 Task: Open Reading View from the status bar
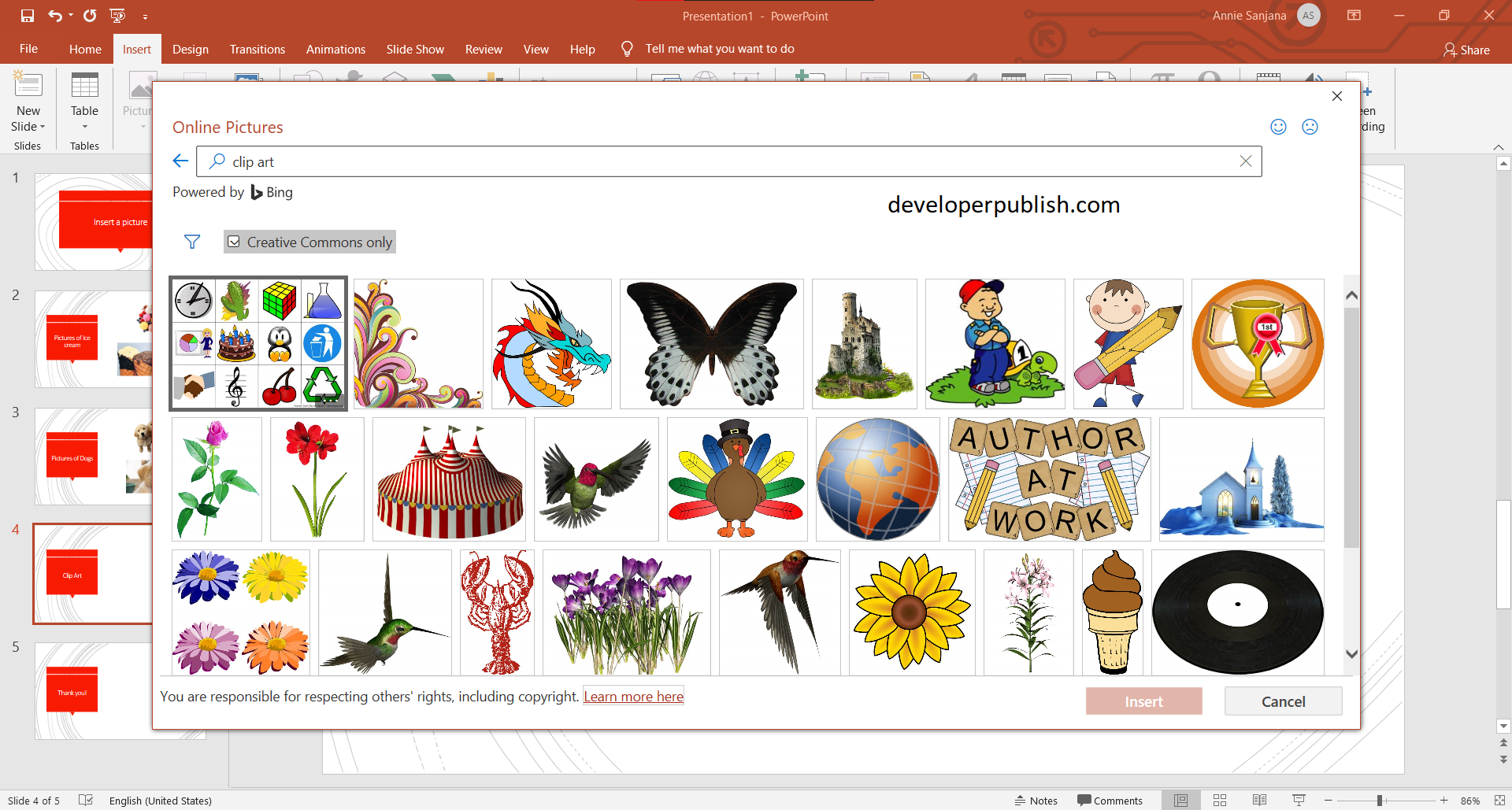pyautogui.click(x=1260, y=800)
